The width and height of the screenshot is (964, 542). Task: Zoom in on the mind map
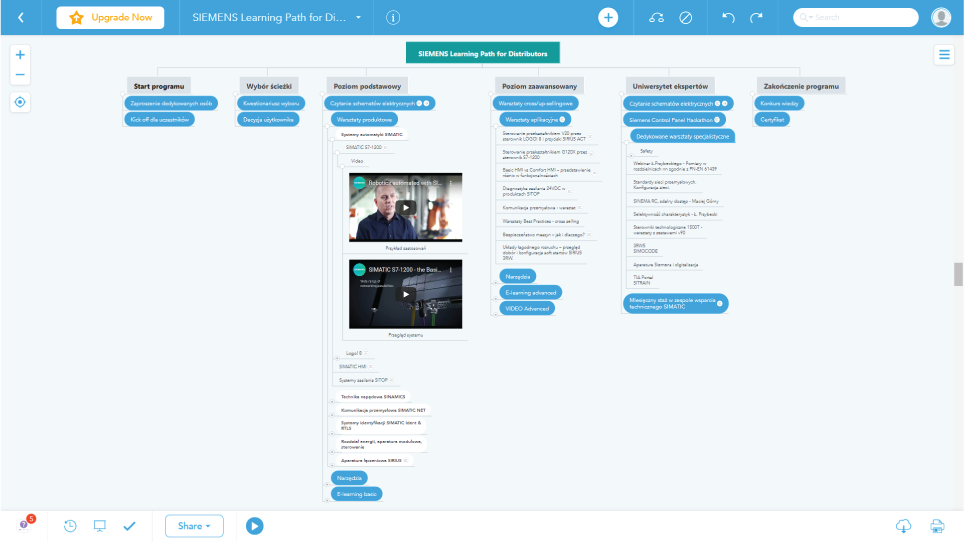[x=20, y=55]
